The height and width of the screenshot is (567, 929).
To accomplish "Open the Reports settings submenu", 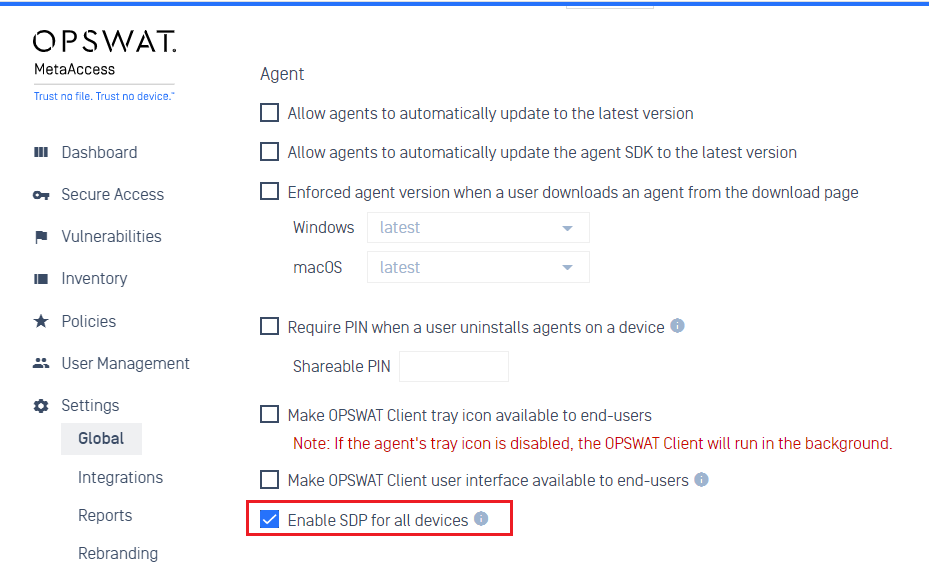I will pyautogui.click(x=105, y=515).
